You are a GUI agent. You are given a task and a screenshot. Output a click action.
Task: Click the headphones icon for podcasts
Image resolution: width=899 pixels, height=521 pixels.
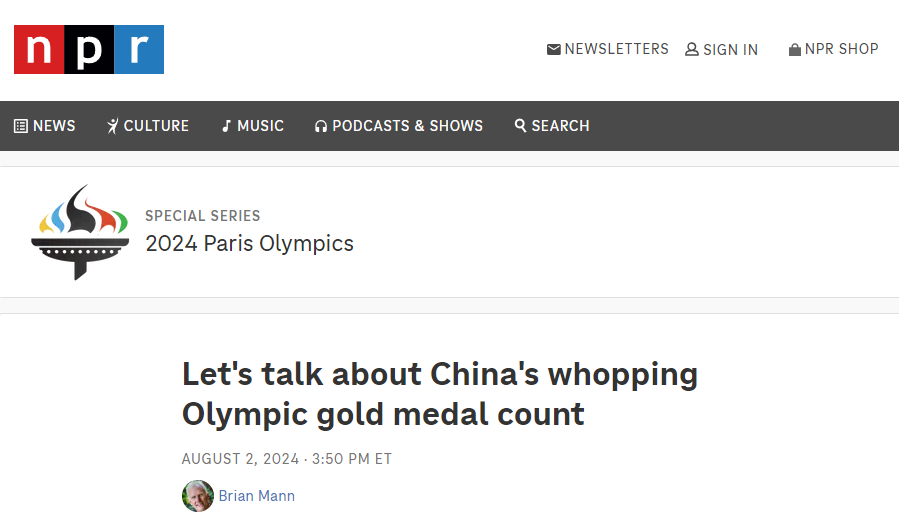pos(321,126)
